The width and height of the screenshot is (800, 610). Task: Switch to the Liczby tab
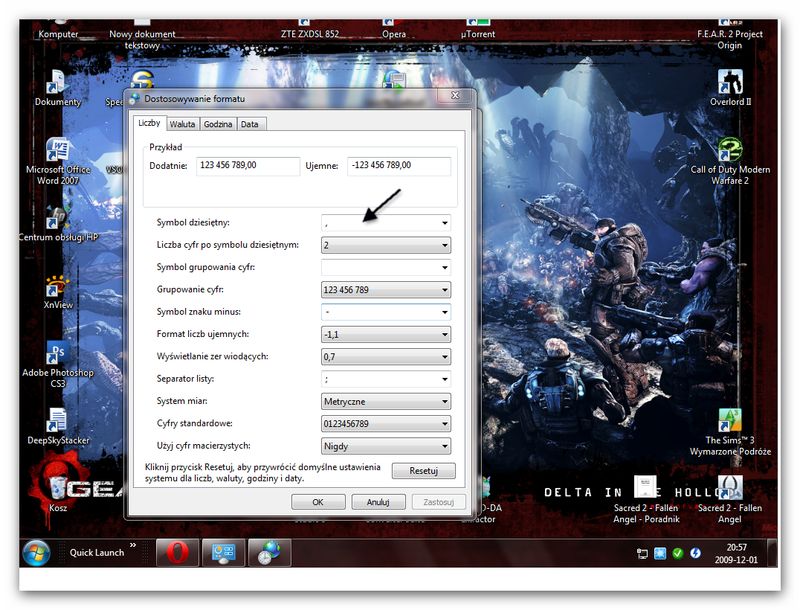point(149,123)
